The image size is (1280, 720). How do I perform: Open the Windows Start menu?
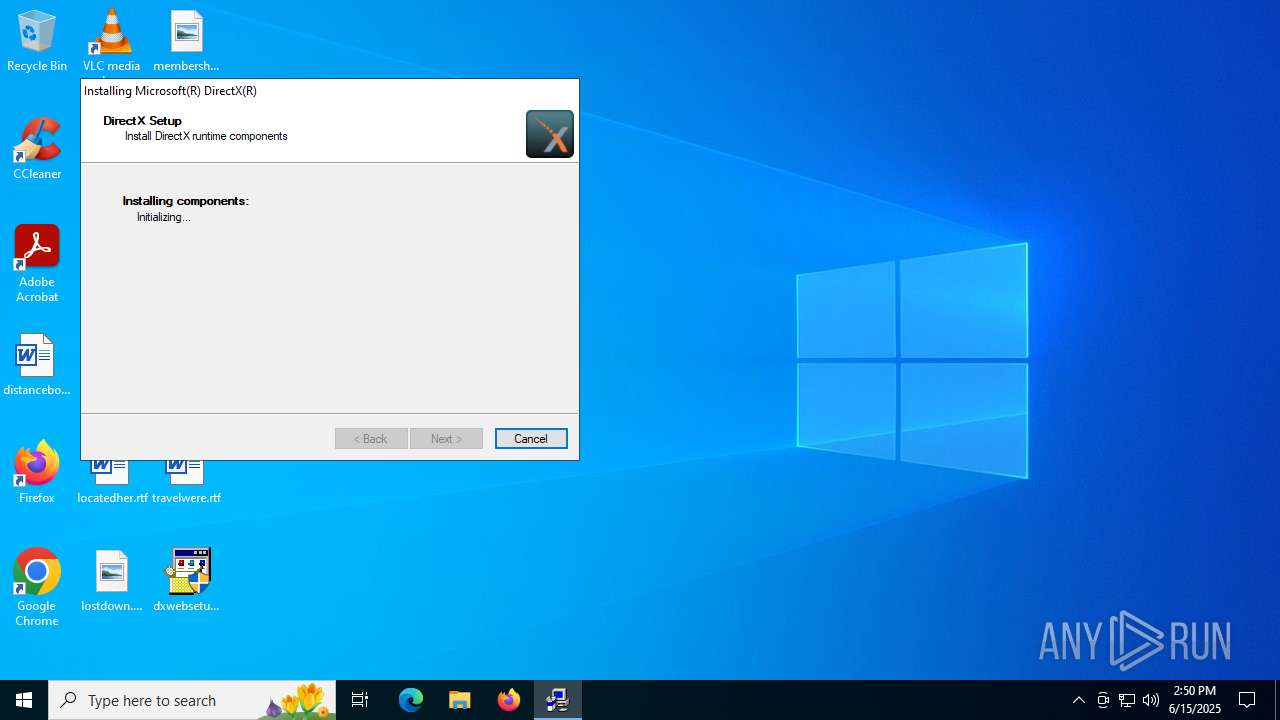24,700
